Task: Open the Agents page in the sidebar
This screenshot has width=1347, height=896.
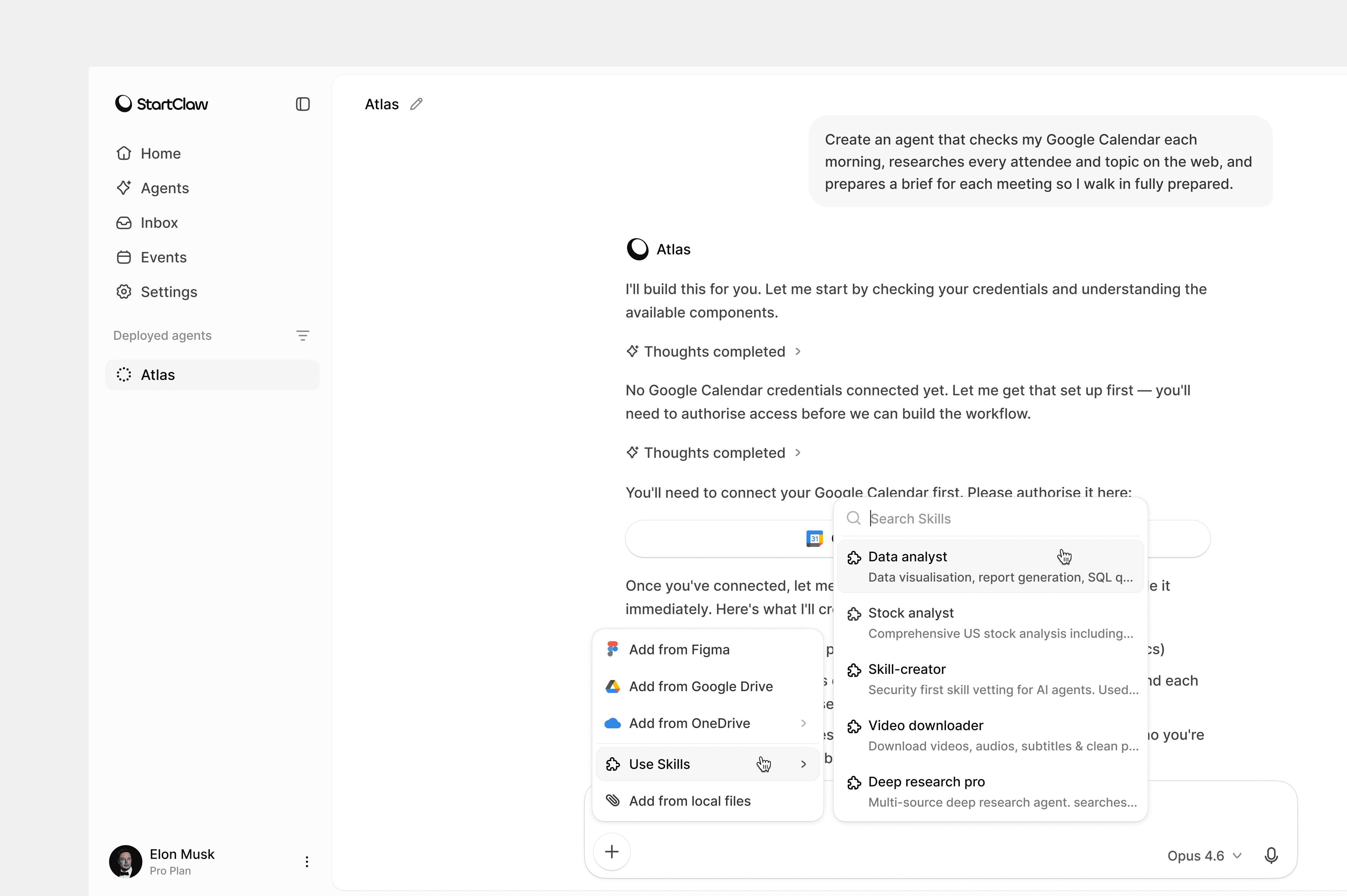Action: point(165,188)
